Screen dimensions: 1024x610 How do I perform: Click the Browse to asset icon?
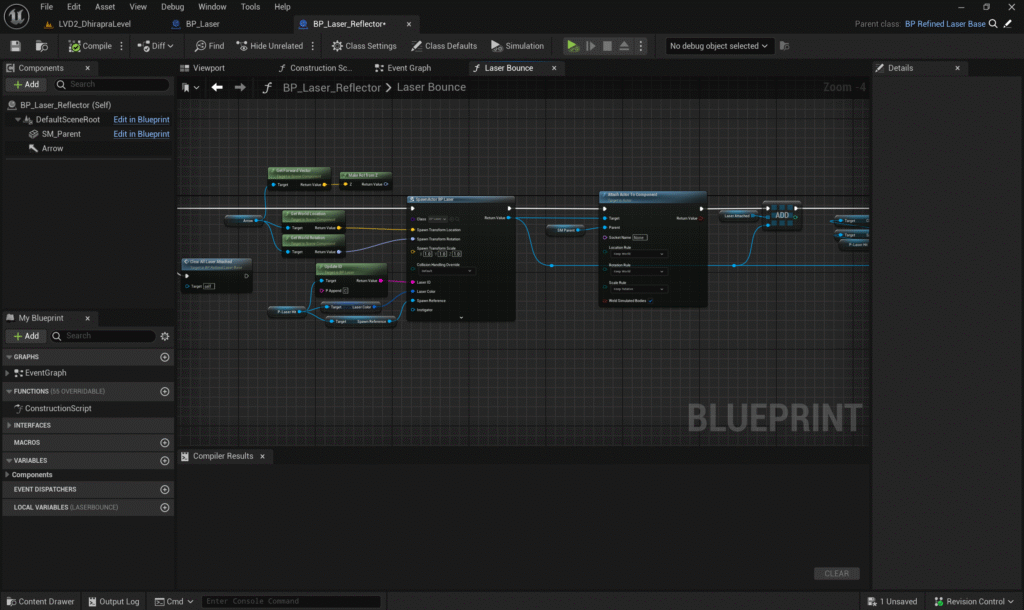click(x=41, y=46)
